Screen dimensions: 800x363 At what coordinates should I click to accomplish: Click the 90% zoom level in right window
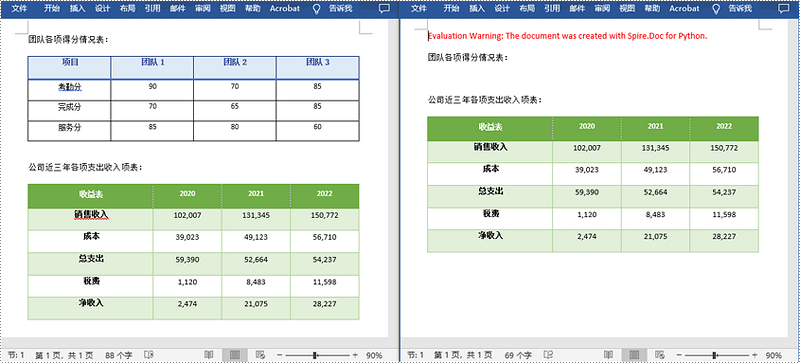pos(774,355)
